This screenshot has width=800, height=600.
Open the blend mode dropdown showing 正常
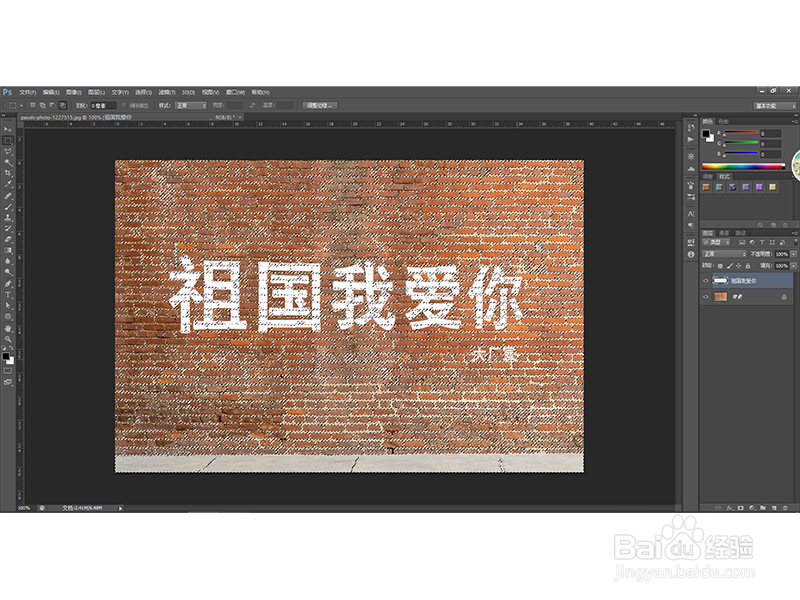tap(723, 254)
